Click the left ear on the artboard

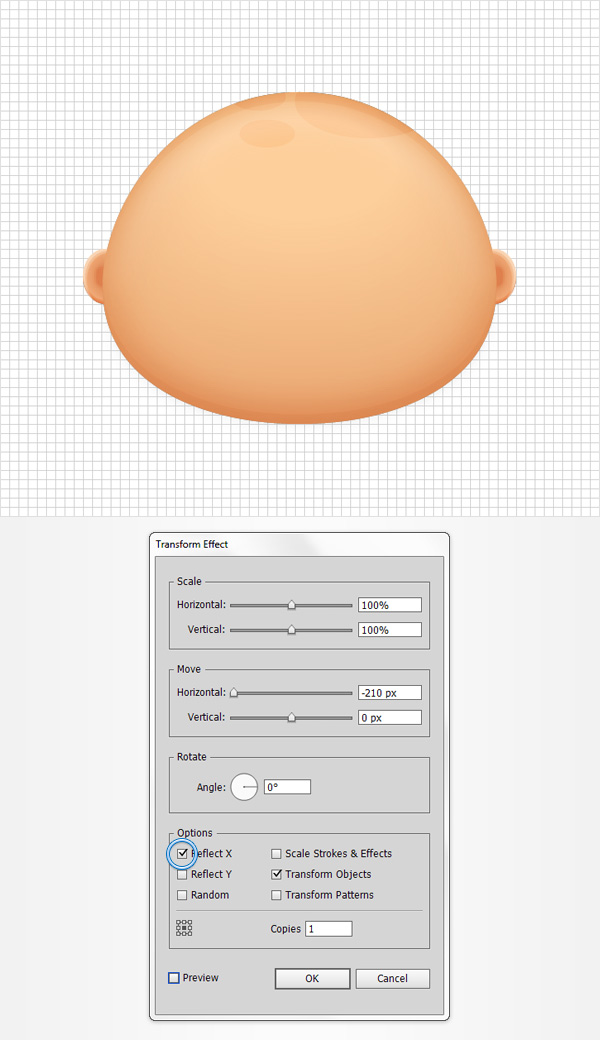[x=94, y=277]
